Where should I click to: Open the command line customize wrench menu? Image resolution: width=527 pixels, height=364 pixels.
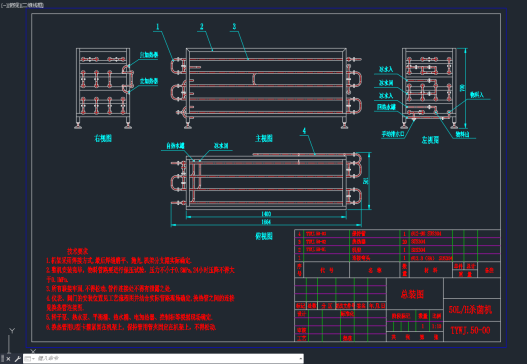click(x=18, y=359)
